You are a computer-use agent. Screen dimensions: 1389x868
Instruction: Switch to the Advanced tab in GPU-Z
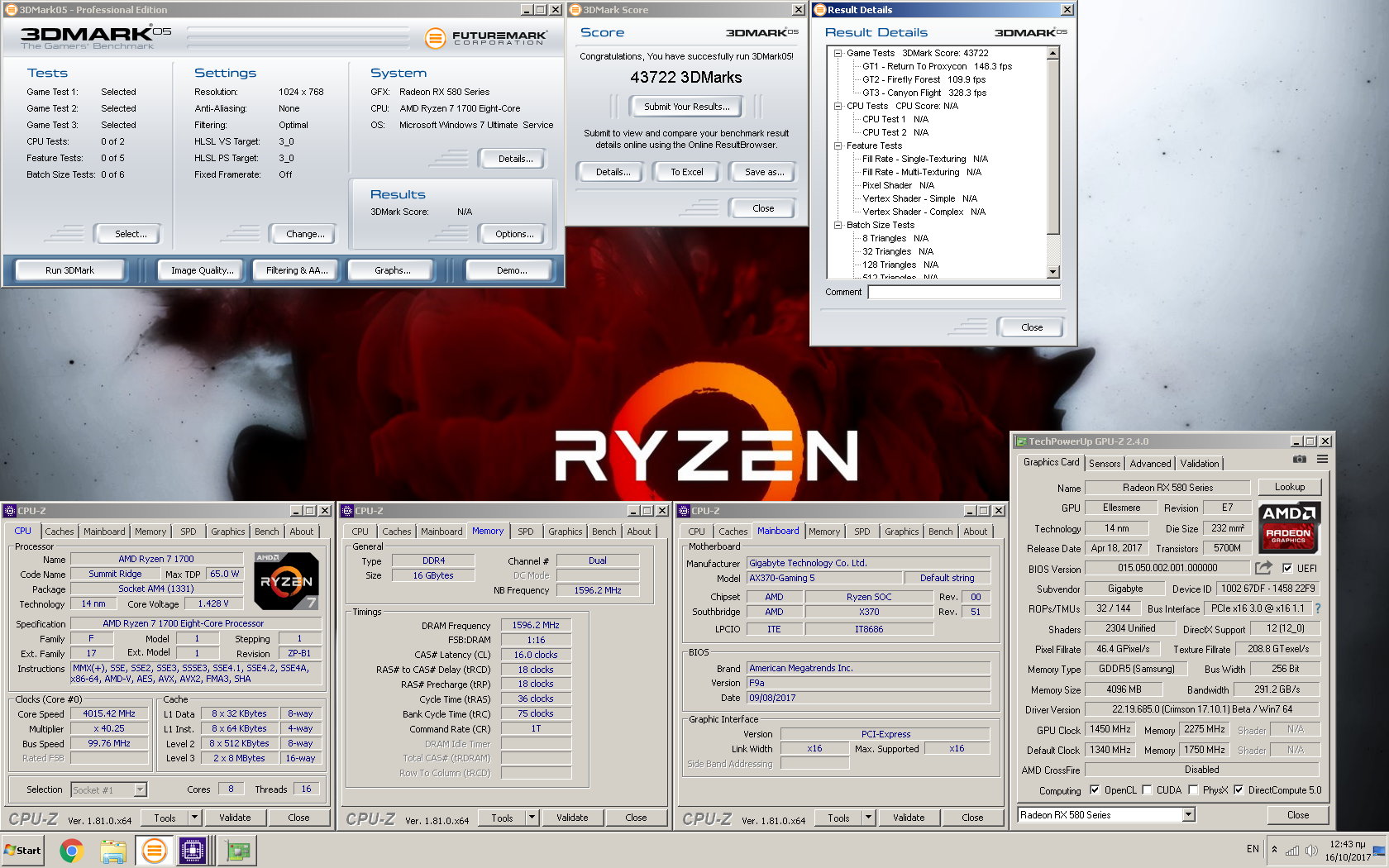(1150, 464)
